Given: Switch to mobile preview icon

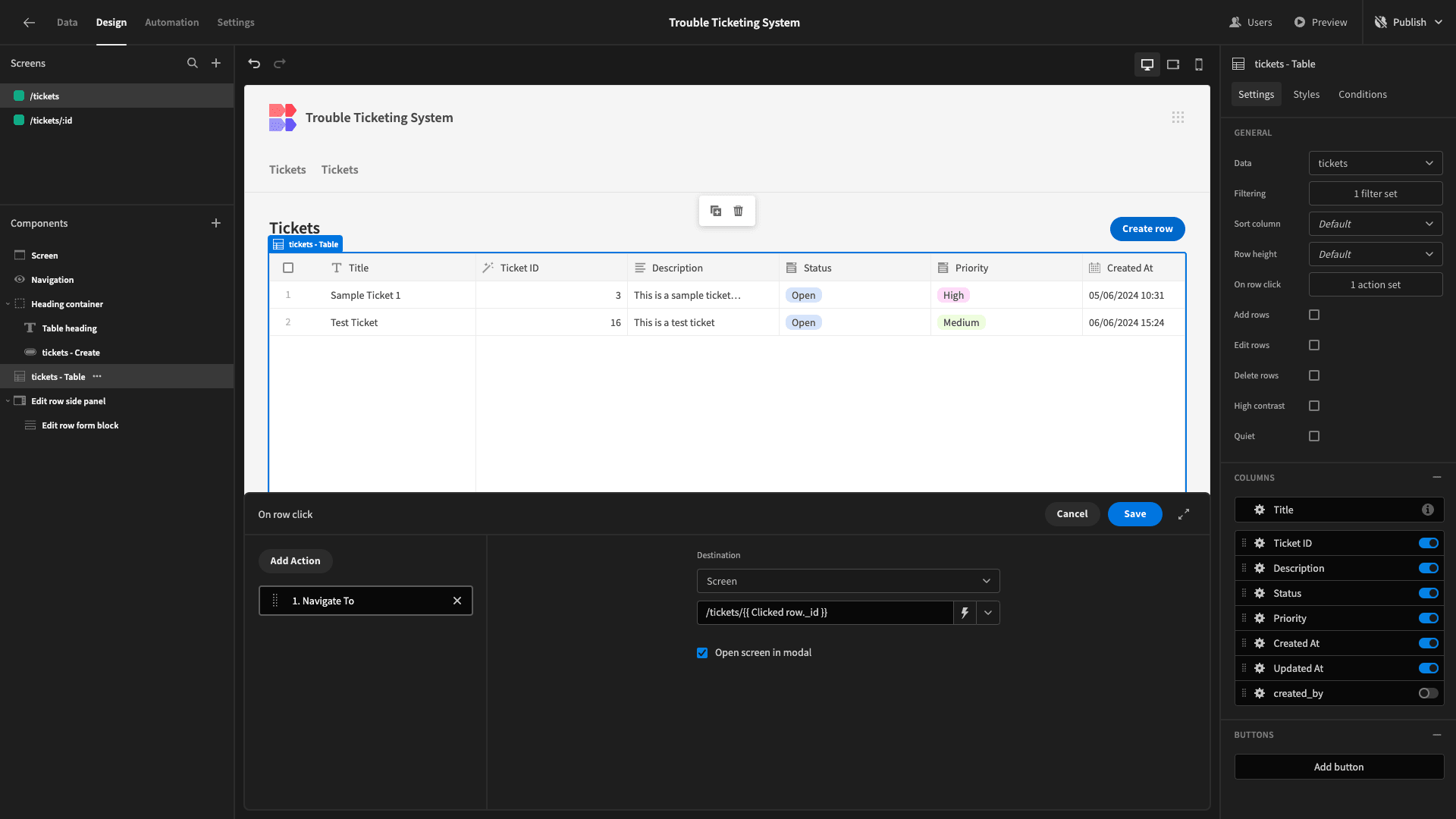Looking at the screenshot, I should click(x=1199, y=64).
